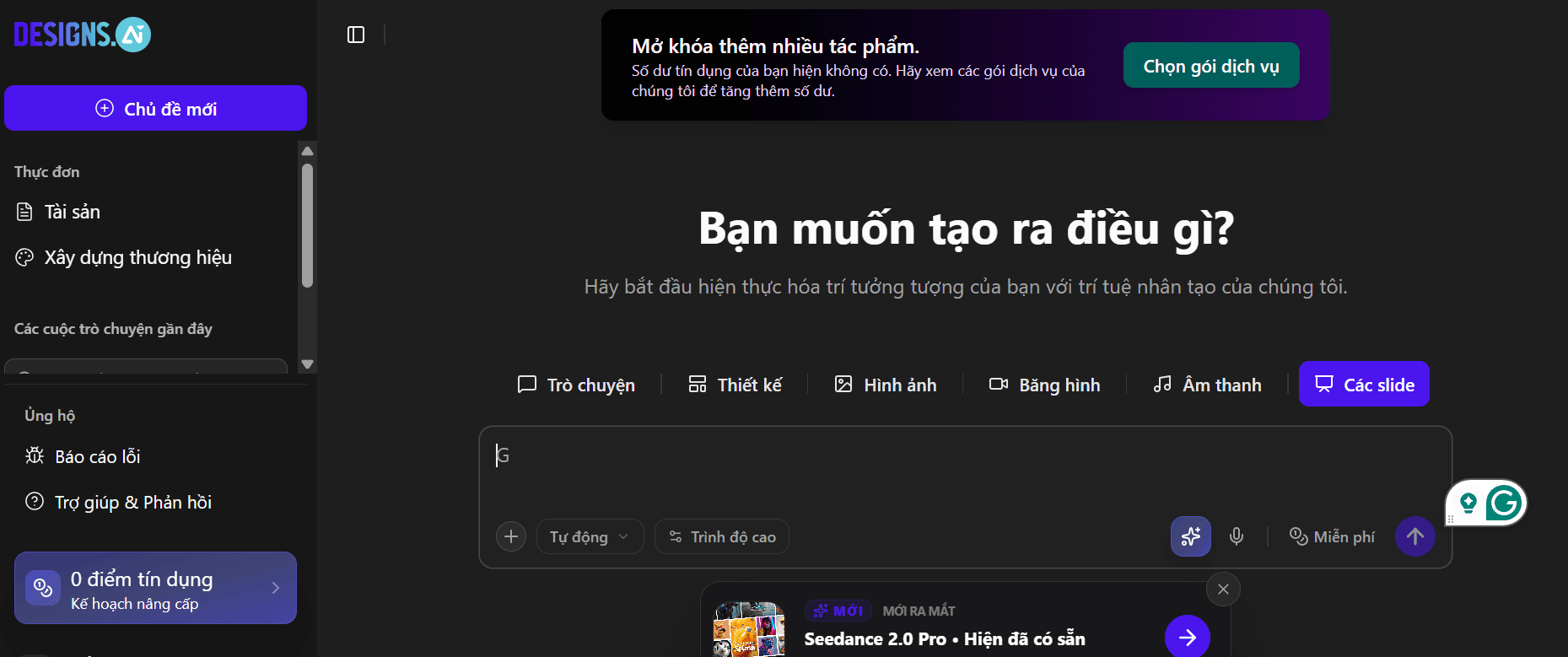Click the chevron on the credit card

[x=276, y=588]
